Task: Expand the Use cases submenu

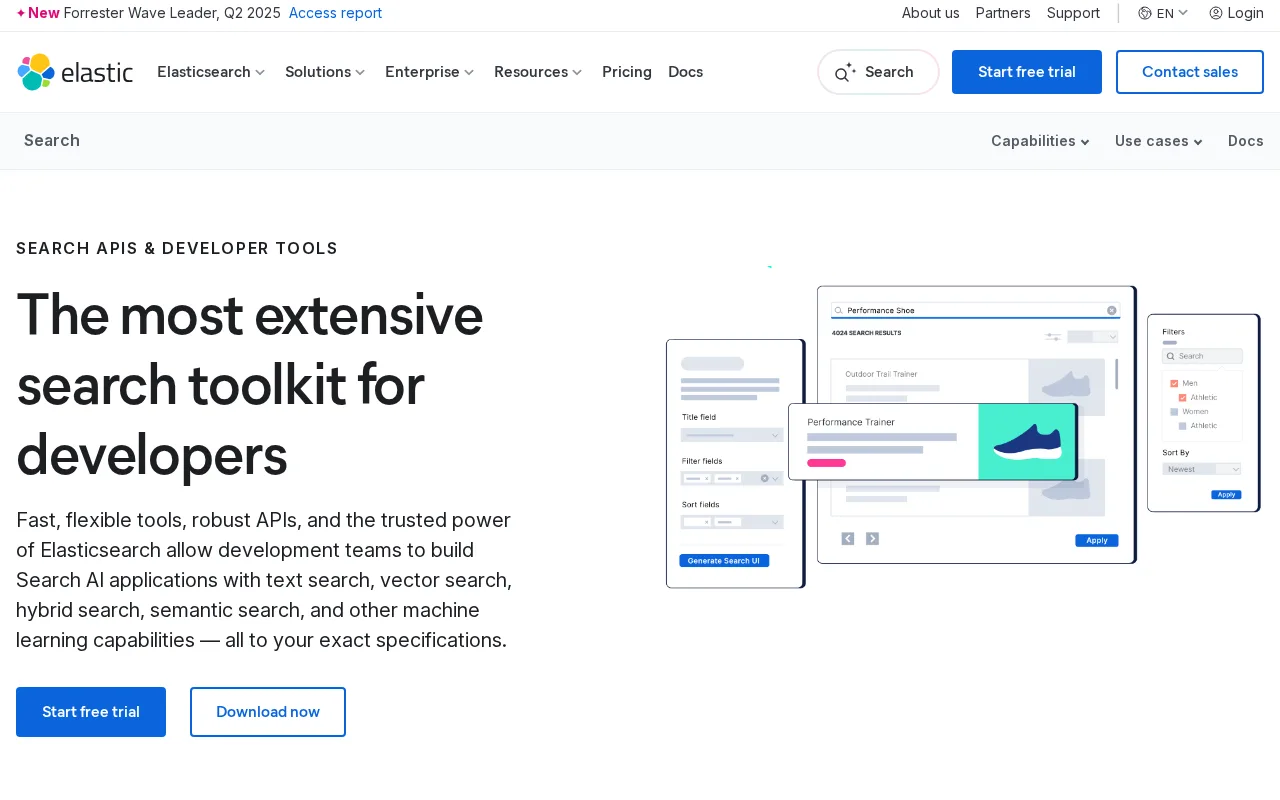Action: [1159, 141]
